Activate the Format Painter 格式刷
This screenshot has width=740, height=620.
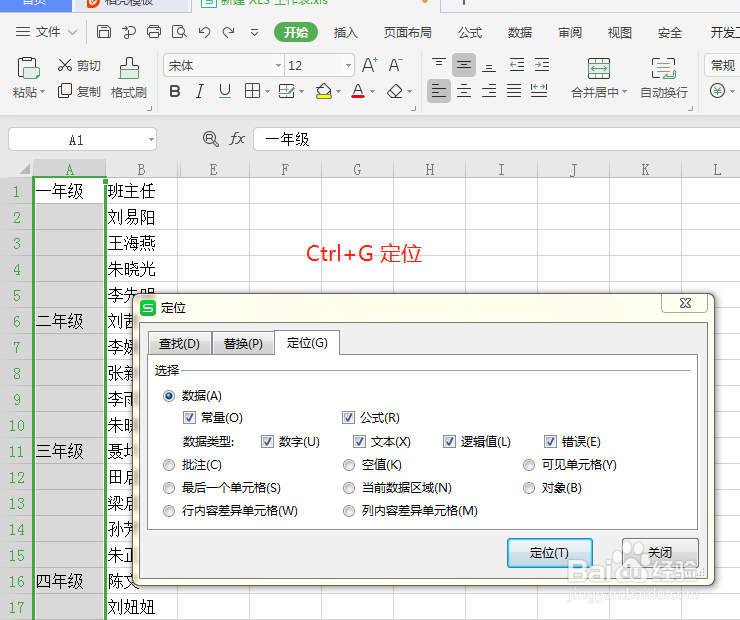point(128,78)
